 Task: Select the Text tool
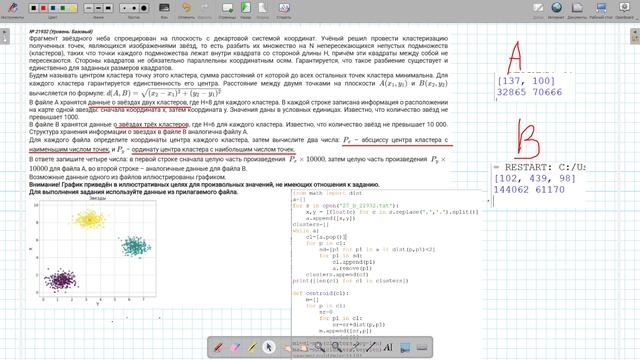(x=388, y=347)
